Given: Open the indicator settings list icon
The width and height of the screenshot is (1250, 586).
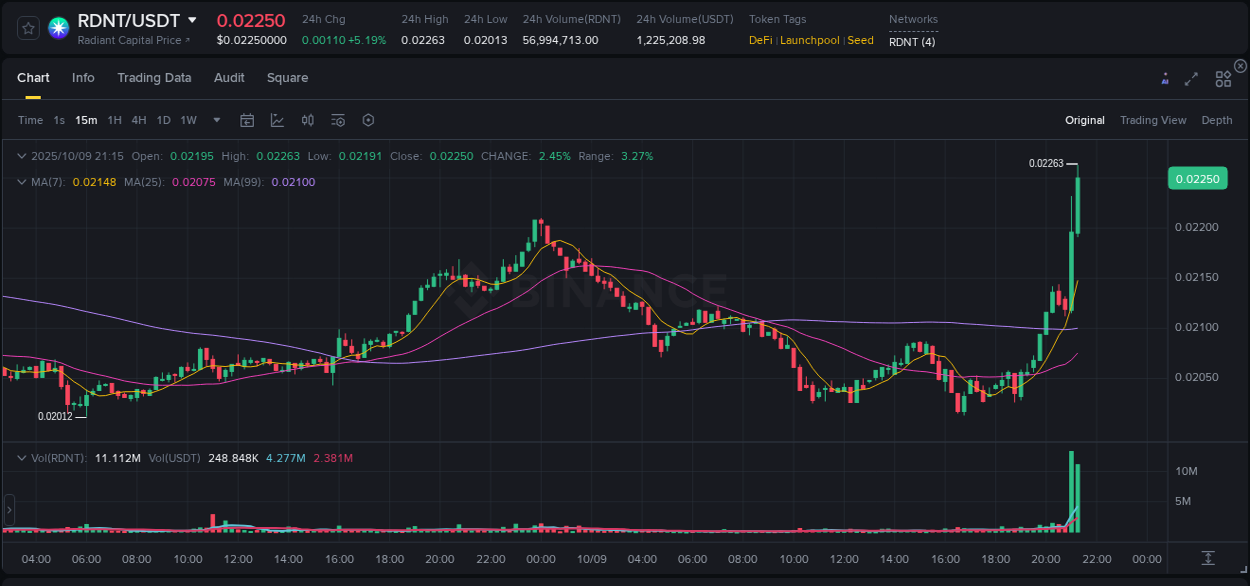Looking at the screenshot, I should [x=337, y=120].
